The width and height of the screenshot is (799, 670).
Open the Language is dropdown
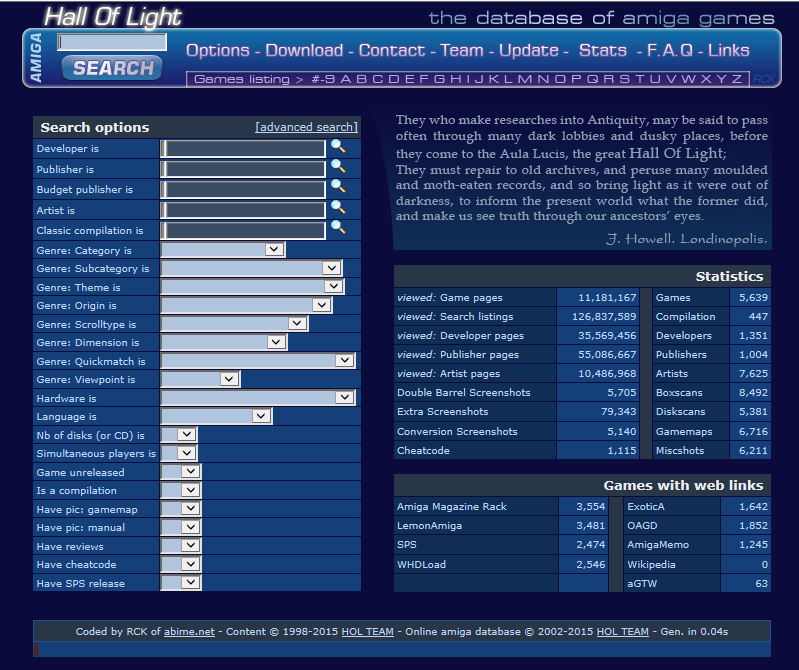216,417
